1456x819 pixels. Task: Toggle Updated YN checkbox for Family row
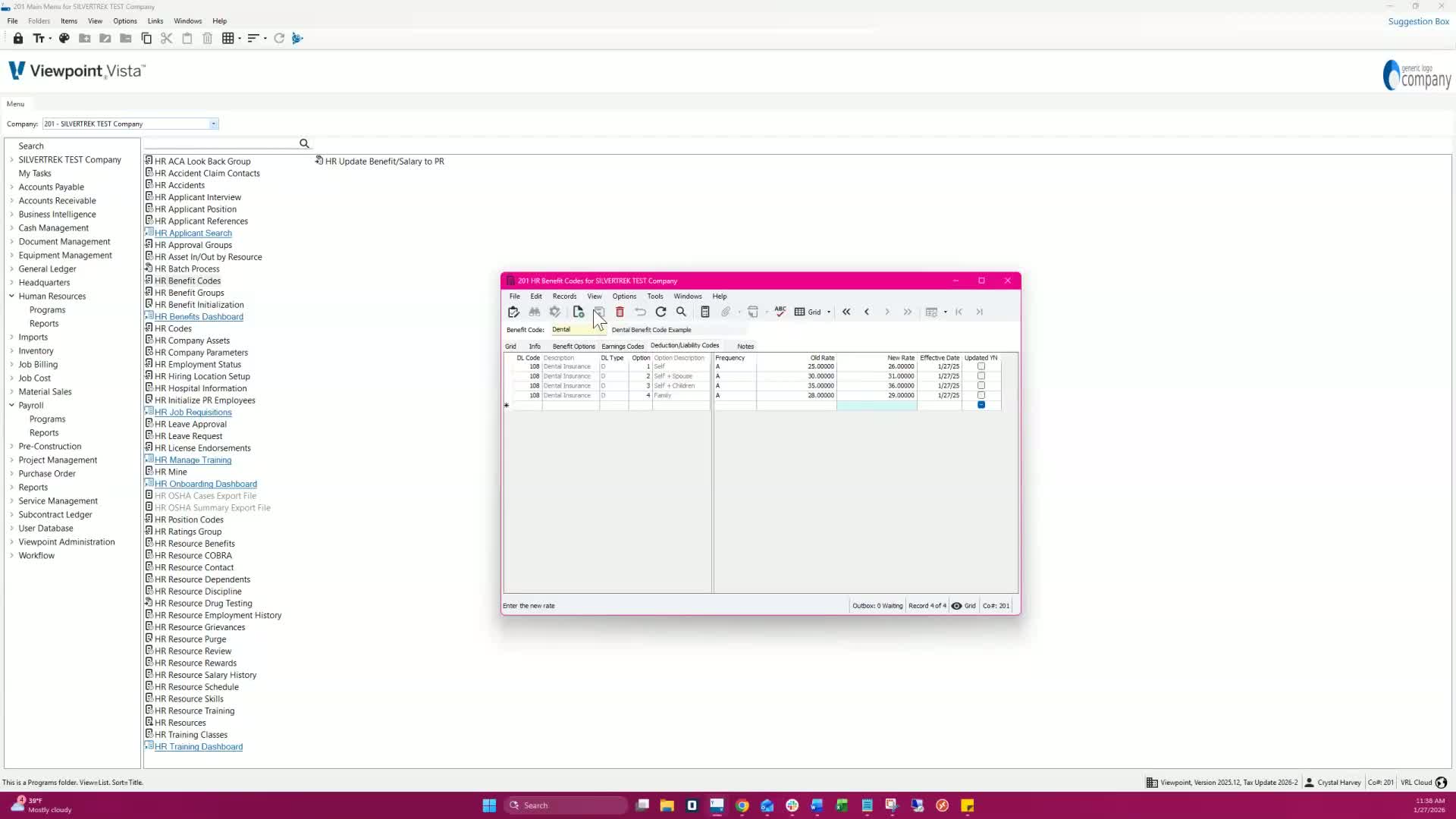pos(981,395)
